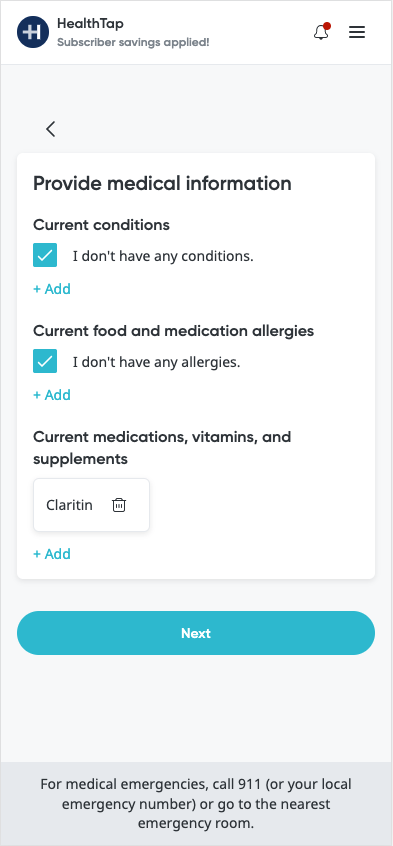The width and height of the screenshot is (393, 846).
Task: Uncheck the no conditions checkbox
Action: [x=45, y=255]
